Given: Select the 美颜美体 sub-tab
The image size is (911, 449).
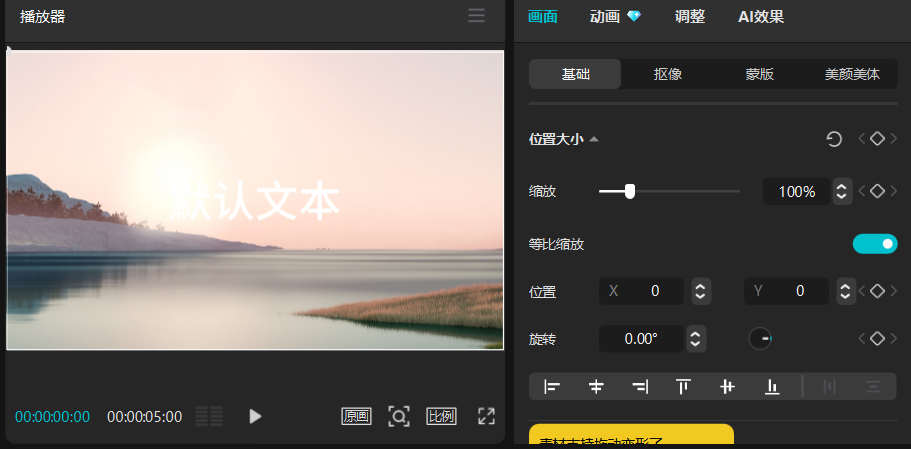Looking at the screenshot, I should click(x=852, y=74).
